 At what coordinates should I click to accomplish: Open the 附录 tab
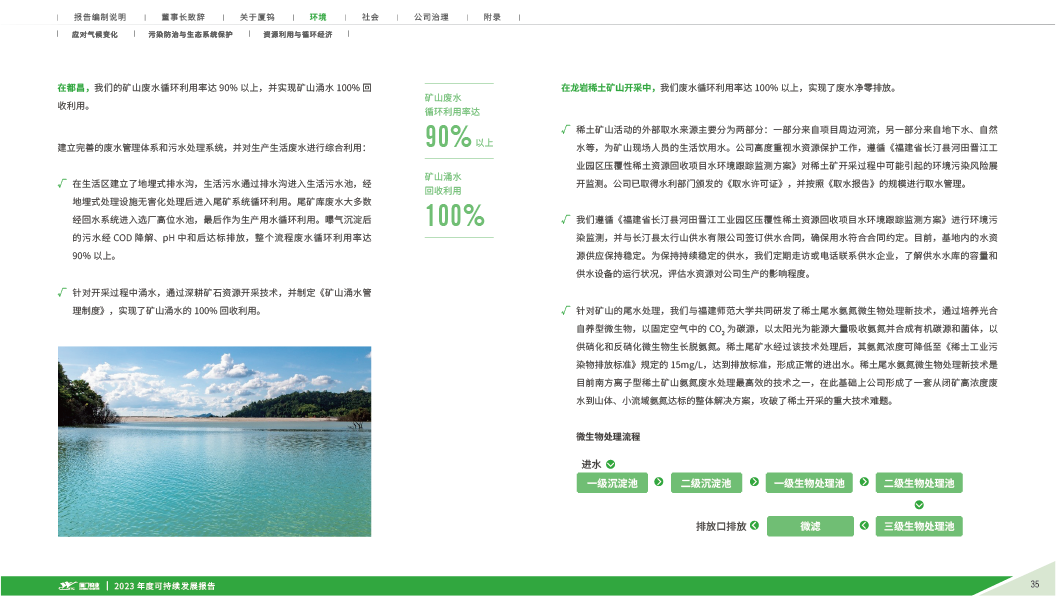[492, 18]
